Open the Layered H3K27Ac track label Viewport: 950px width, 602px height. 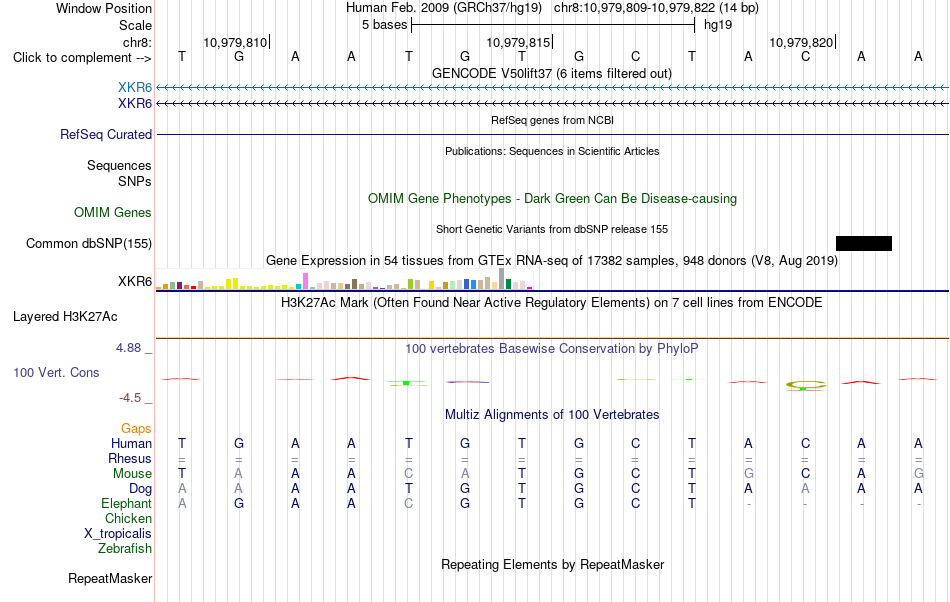[65, 317]
